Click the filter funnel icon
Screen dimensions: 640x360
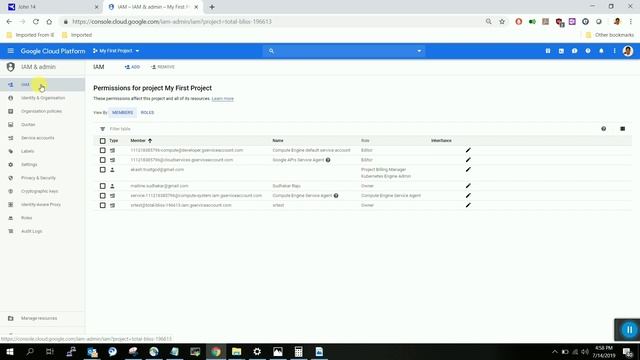pyautogui.click(x=102, y=129)
